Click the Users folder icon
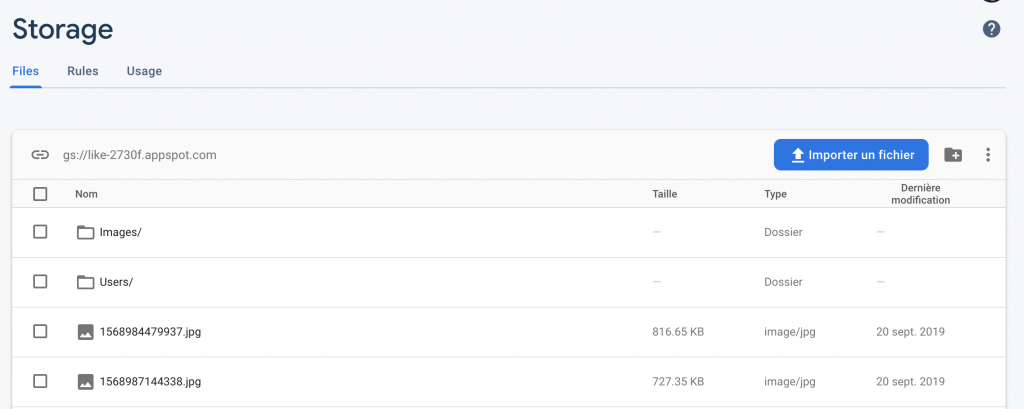 pos(86,282)
